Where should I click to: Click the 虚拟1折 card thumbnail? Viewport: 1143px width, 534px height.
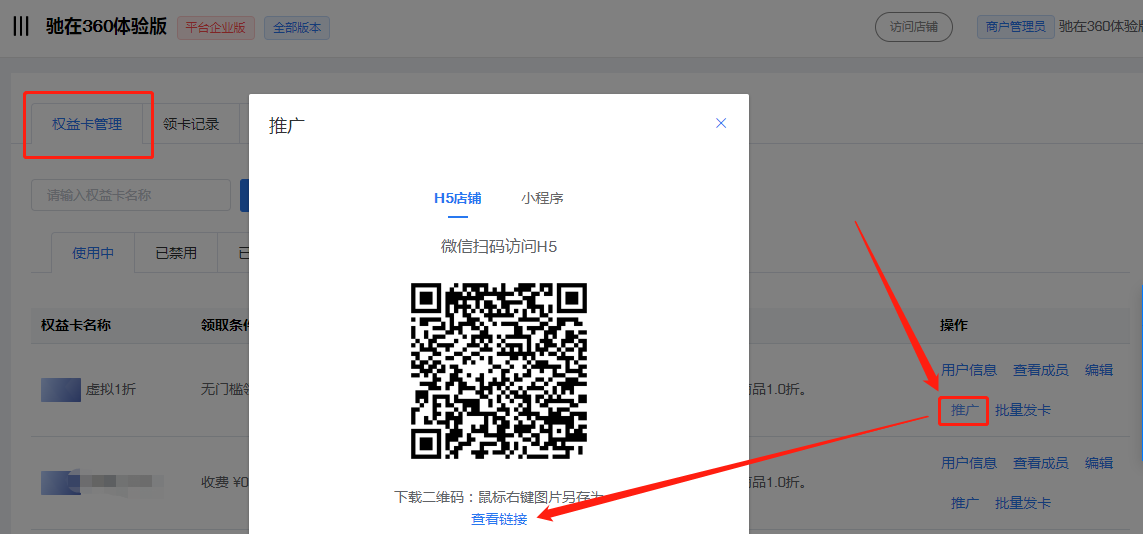click(61, 390)
